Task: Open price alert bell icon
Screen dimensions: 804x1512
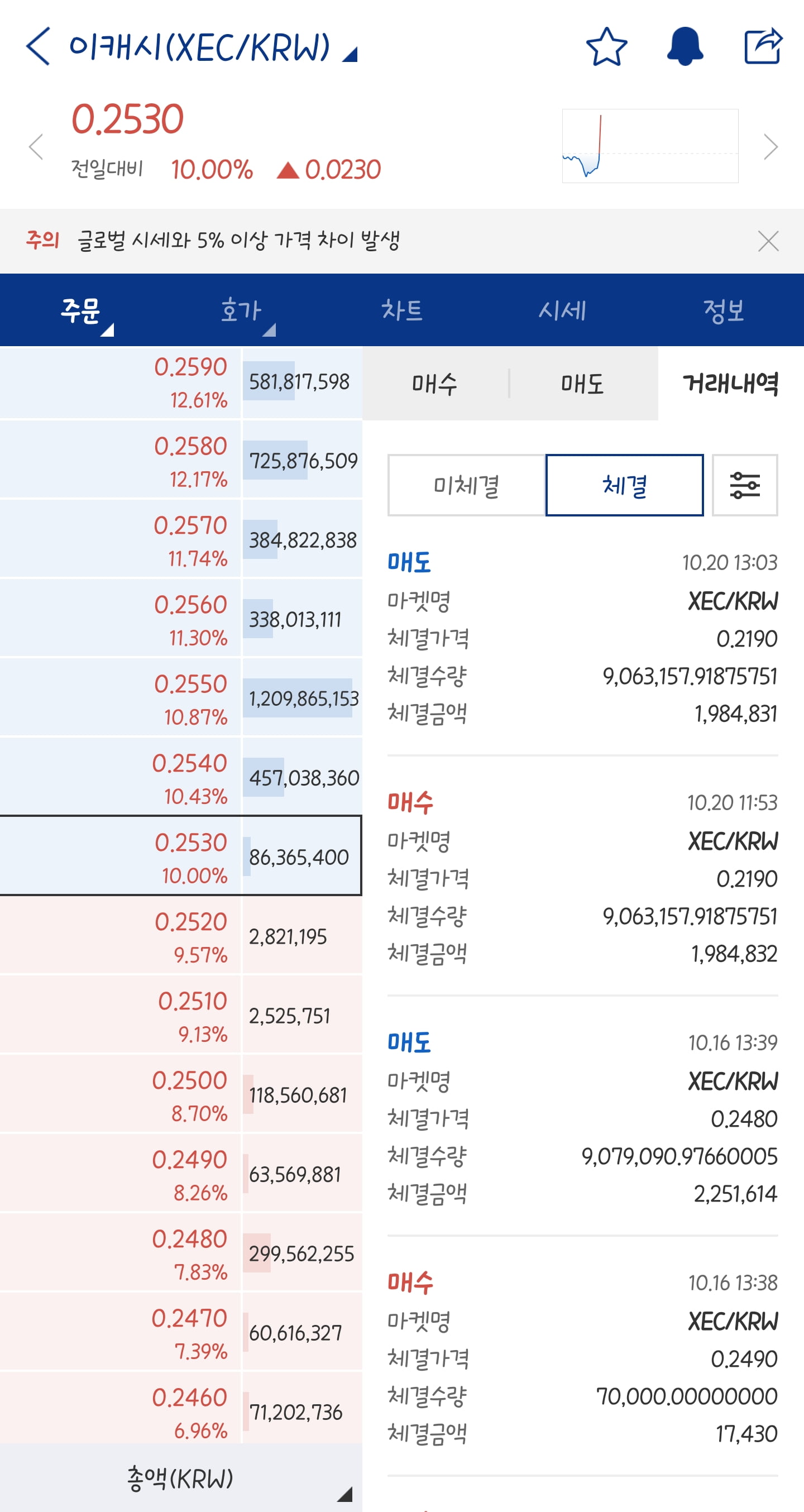Action: pos(685,46)
